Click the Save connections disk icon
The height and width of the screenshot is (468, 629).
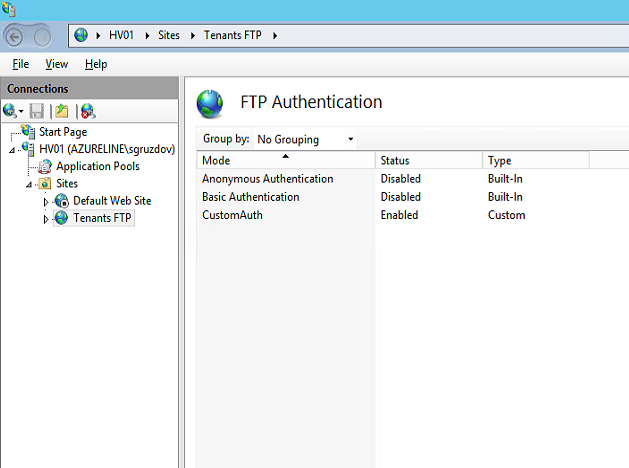(x=37, y=111)
